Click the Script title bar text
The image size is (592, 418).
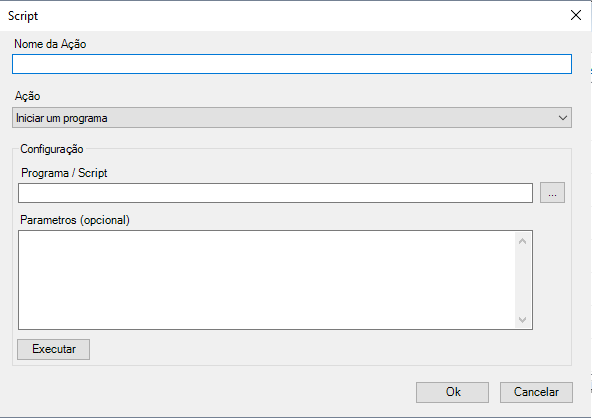(x=23, y=16)
